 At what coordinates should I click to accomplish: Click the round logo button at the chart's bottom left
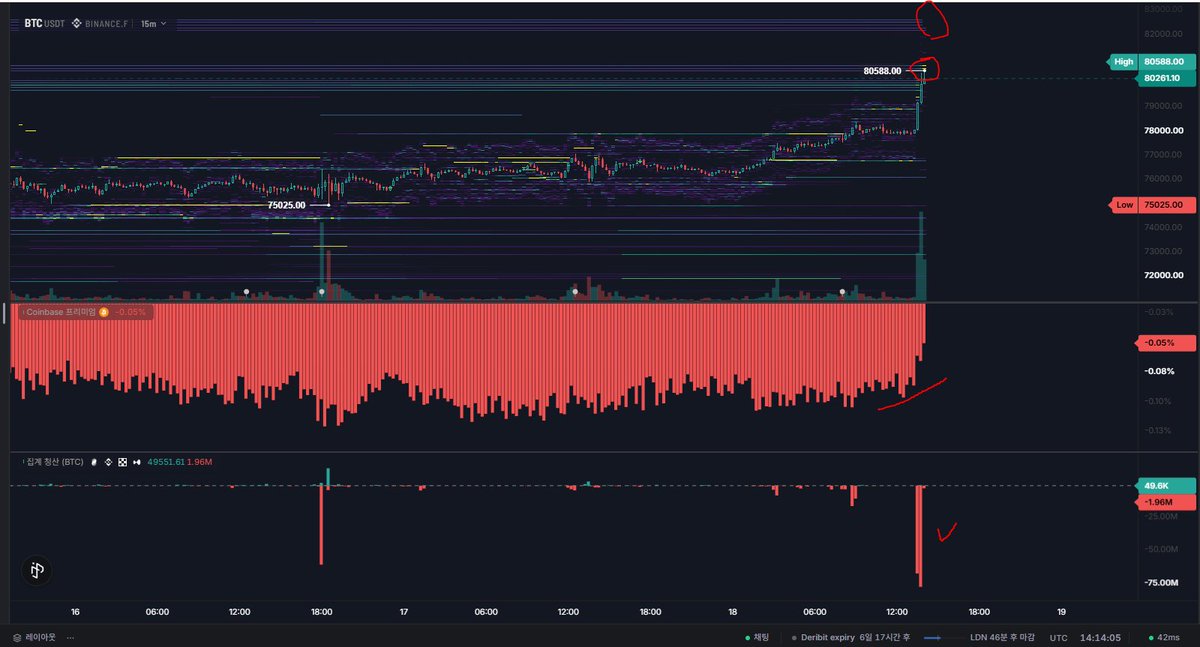pyautogui.click(x=37, y=570)
